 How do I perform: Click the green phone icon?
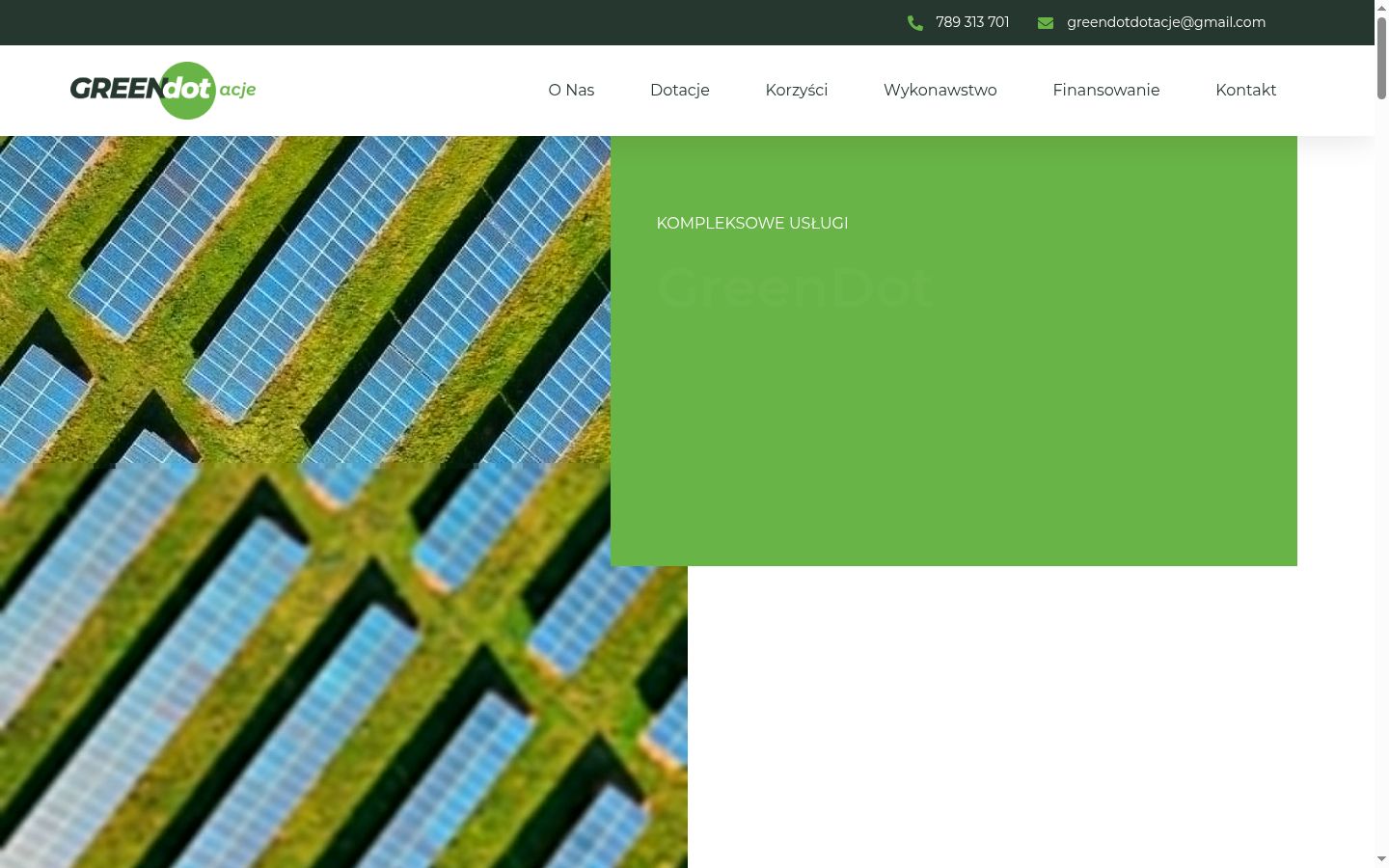coord(915,23)
